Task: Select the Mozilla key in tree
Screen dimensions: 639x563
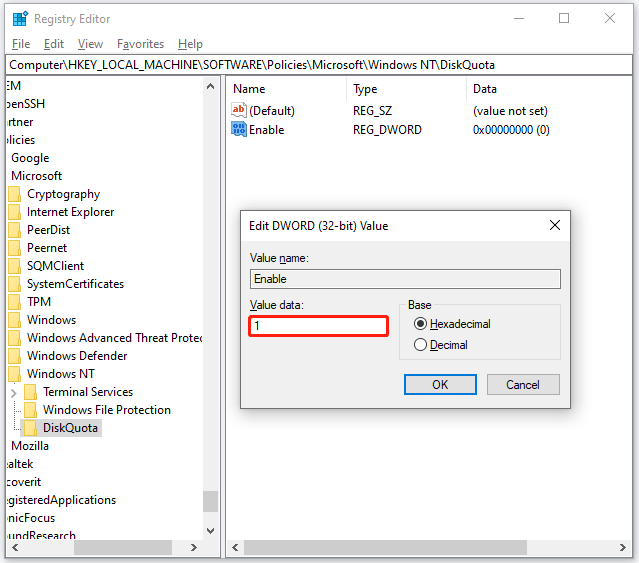Action: click(30, 446)
